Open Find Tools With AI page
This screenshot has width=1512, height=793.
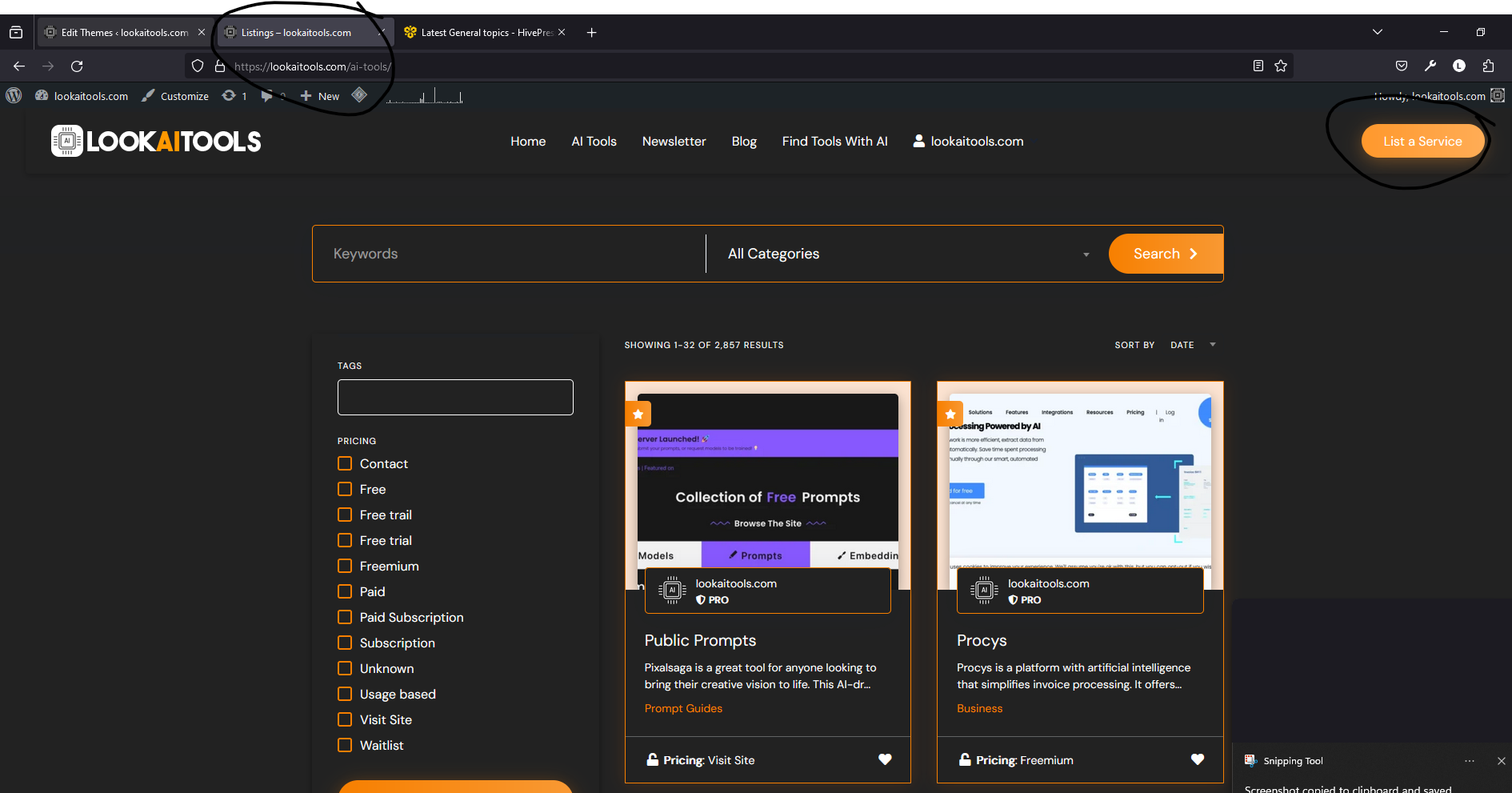tap(835, 142)
